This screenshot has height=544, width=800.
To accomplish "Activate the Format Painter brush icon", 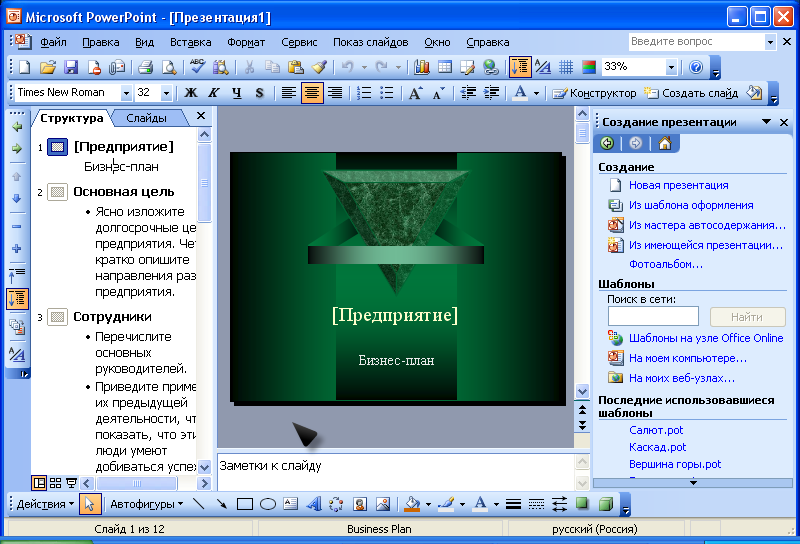I will coord(319,67).
